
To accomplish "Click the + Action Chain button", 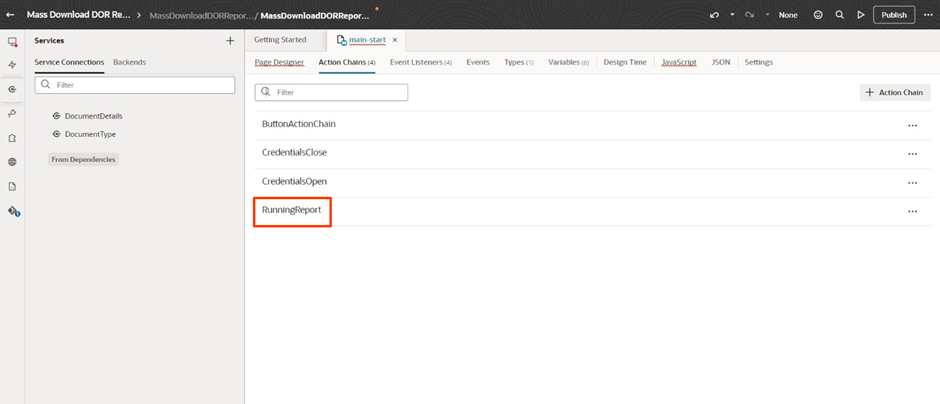I will click(895, 92).
